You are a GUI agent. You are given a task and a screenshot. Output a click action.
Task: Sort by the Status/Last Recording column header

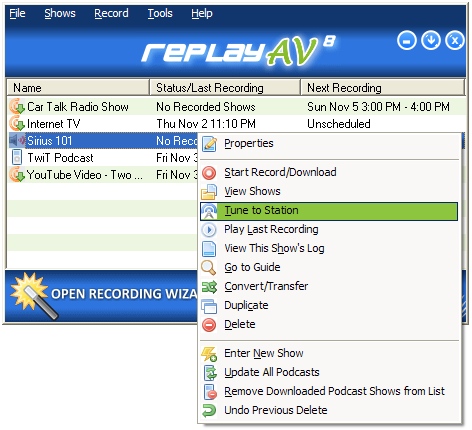[x=225, y=88]
